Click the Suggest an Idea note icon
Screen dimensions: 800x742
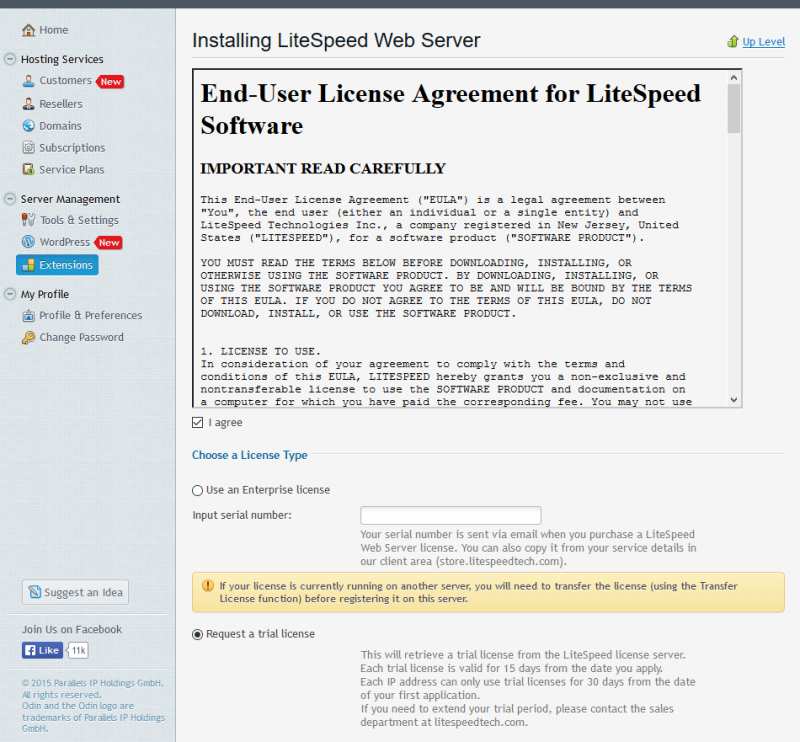coord(35,592)
